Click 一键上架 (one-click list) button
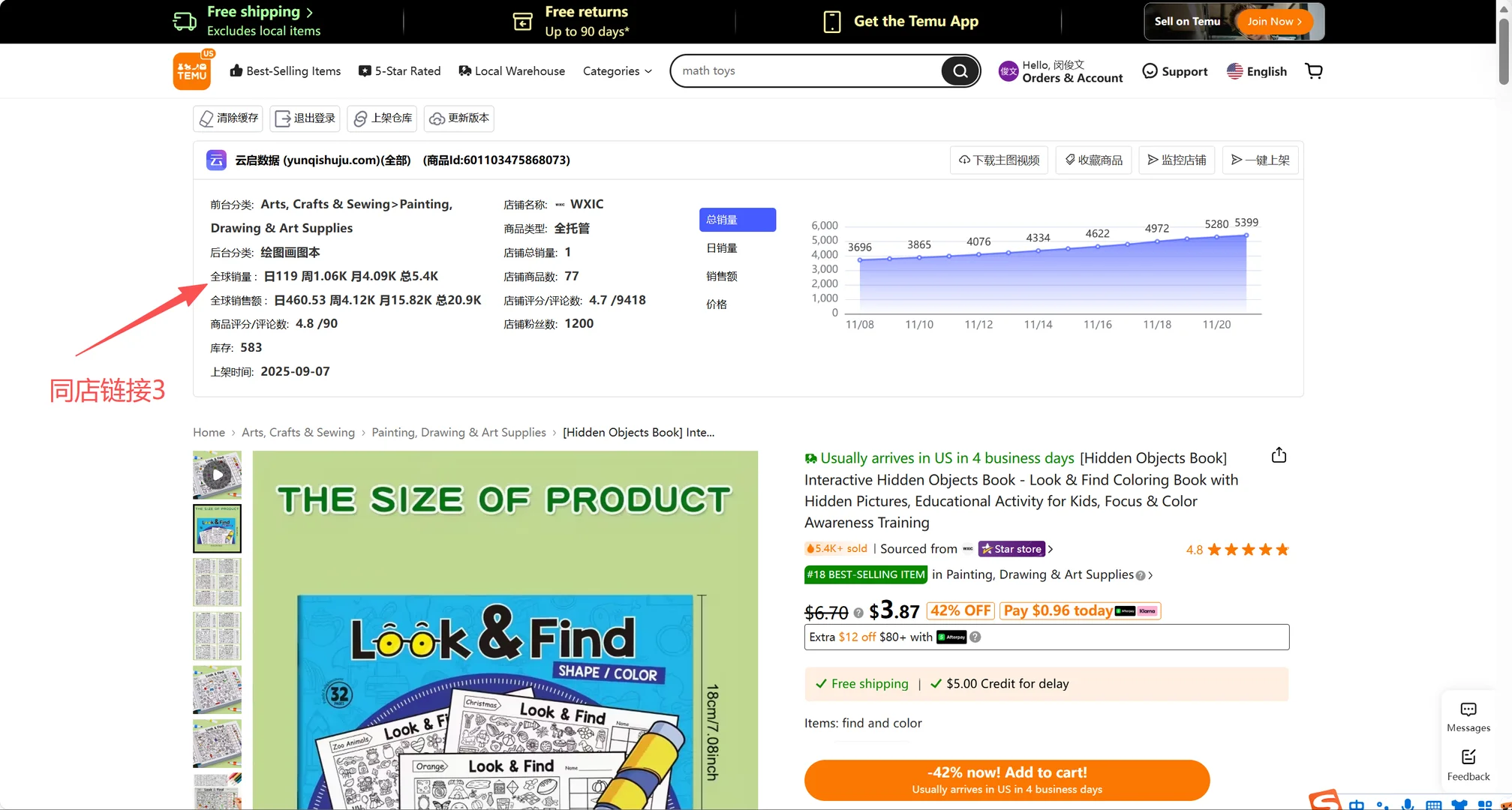The width and height of the screenshot is (1512, 810). pos(1260,160)
